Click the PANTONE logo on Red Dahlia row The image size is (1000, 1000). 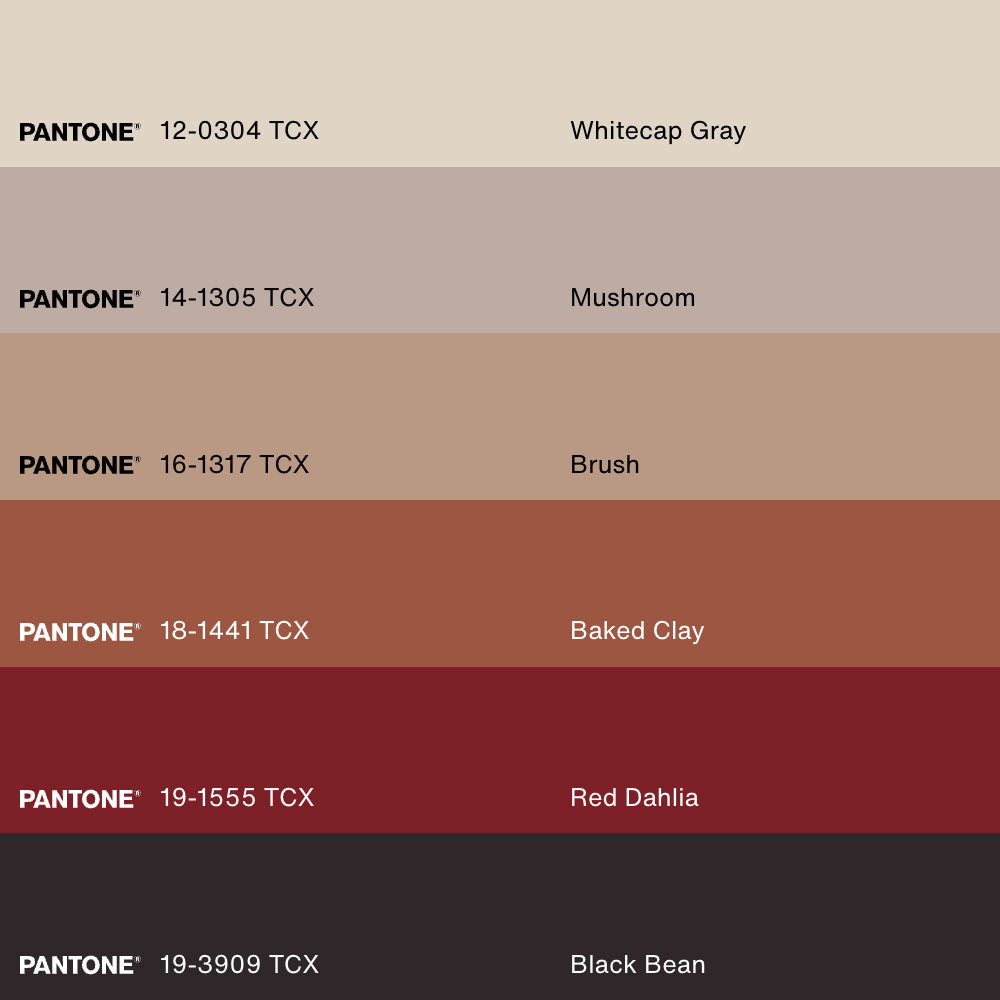click(x=79, y=799)
